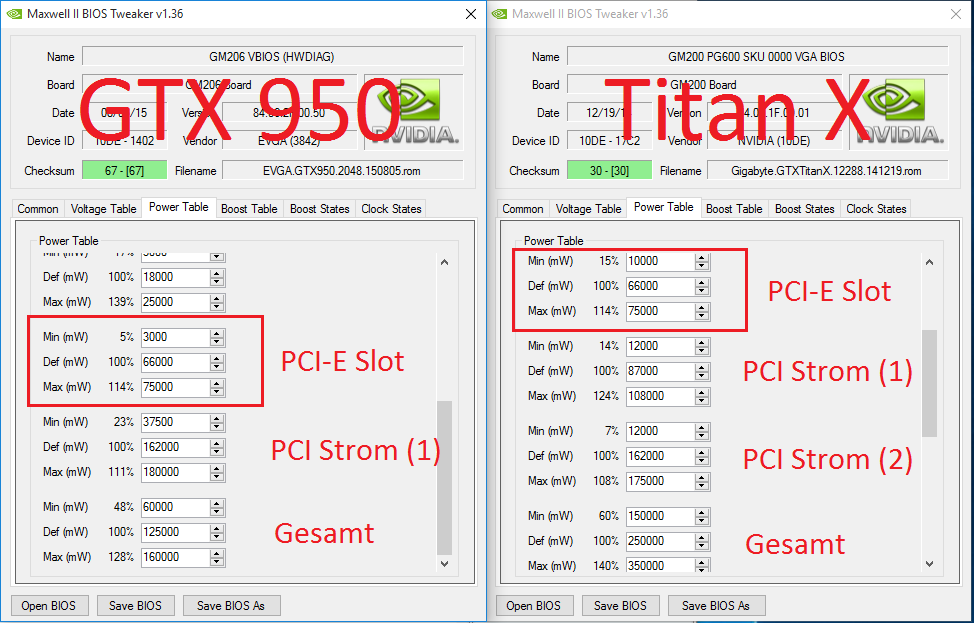974x623 pixels.
Task: Click the up arrow of the 180000 spinner
Action: [x=217, y=468]
